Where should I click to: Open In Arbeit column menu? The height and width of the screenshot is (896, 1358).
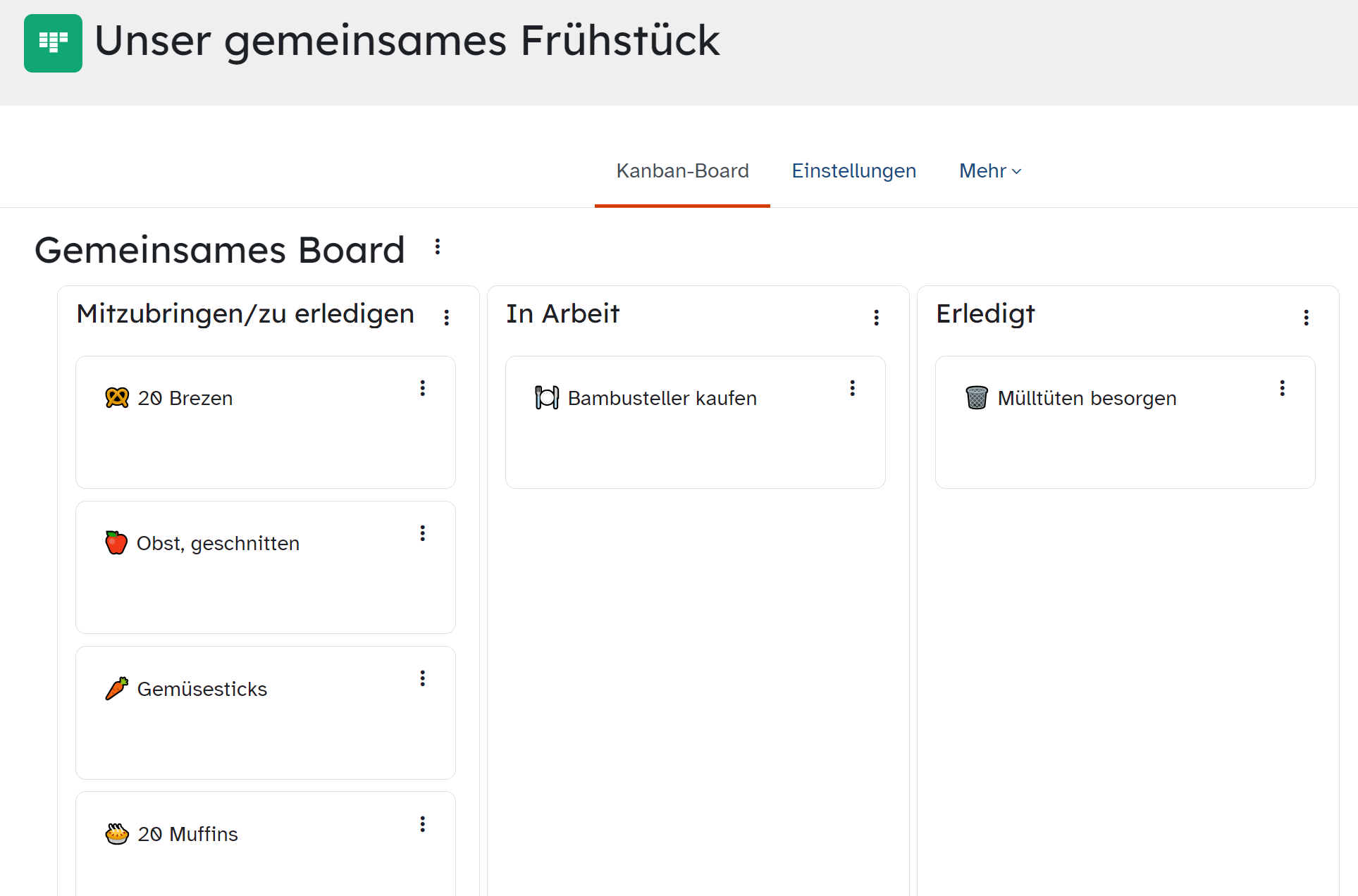pyautogui.click(x=877, y=318)
